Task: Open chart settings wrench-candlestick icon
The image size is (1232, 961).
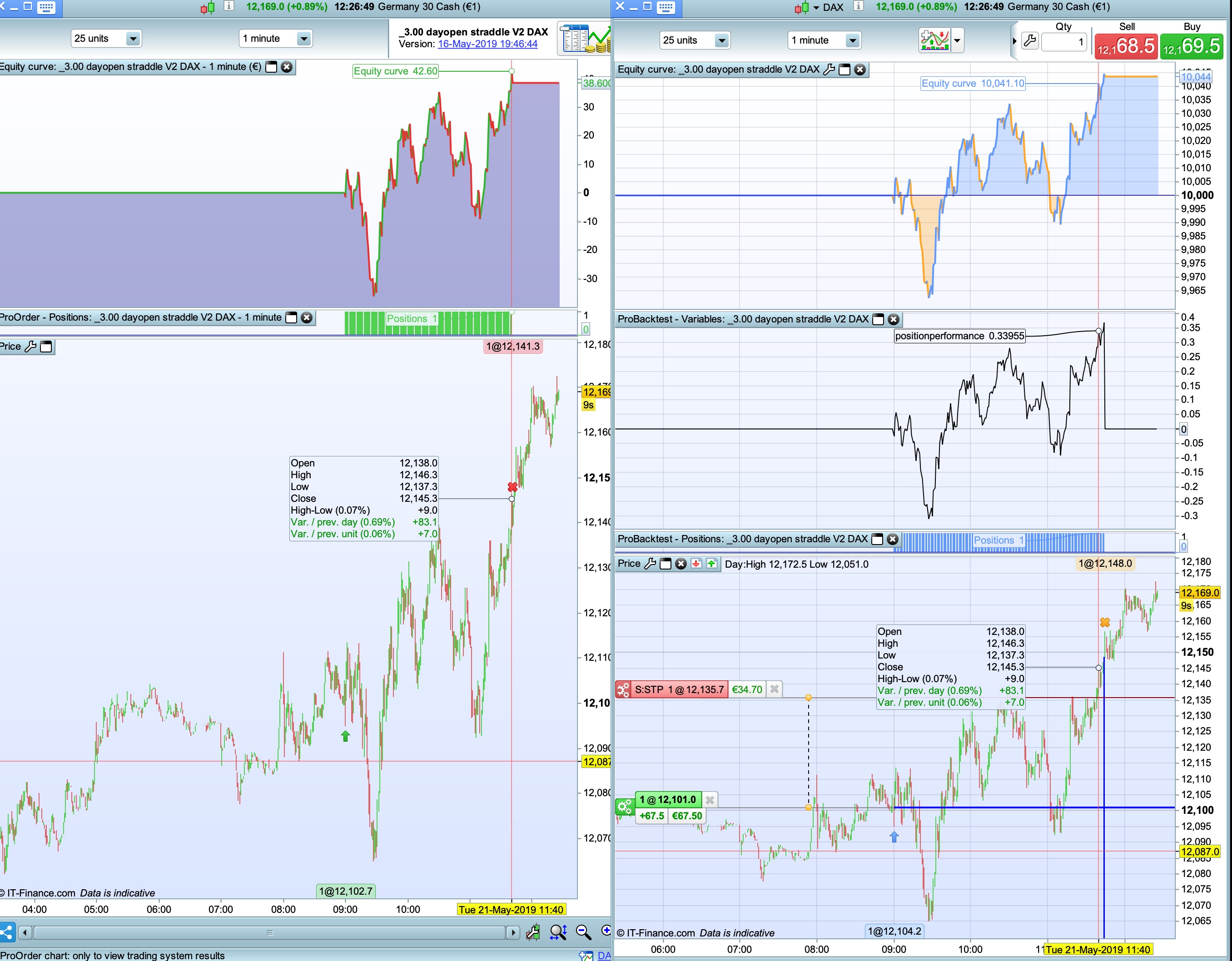Action: point(532,932)
